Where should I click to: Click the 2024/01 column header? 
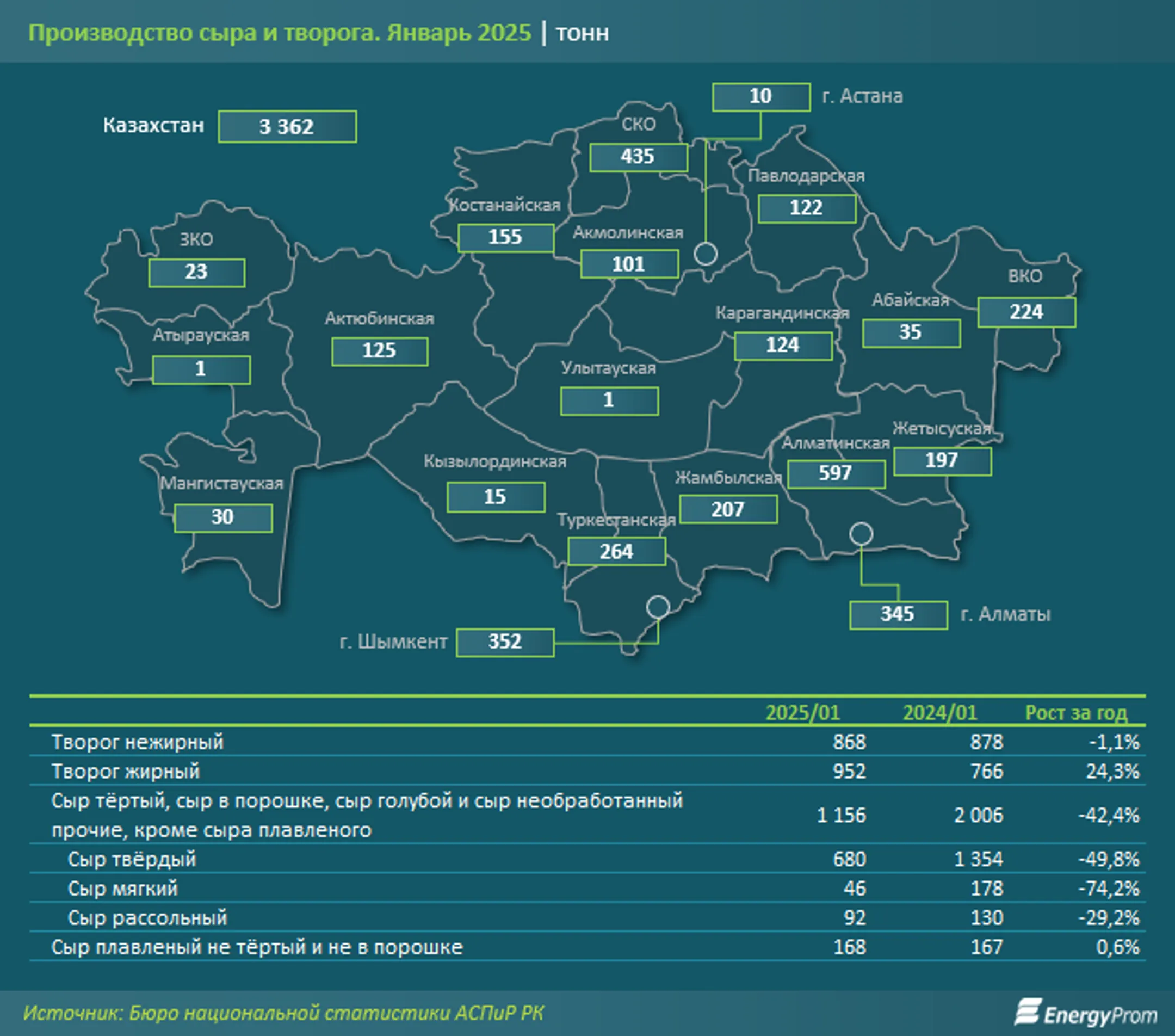[940, 712]
